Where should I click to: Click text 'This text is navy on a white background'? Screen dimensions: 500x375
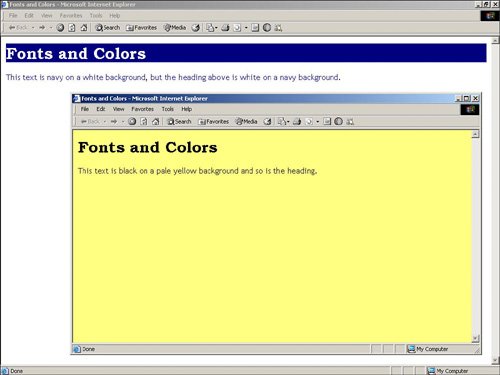(76, 77)
